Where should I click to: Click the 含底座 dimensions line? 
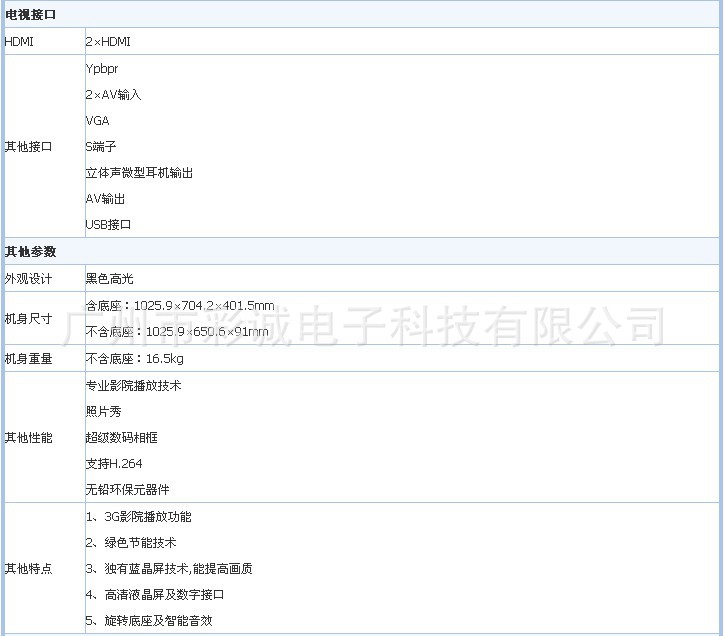point(180,305)
